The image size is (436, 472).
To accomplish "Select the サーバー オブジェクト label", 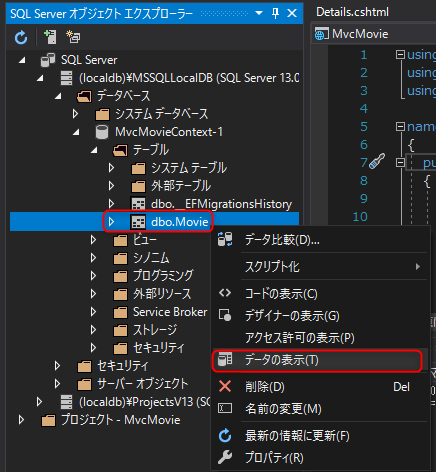I will (x=143, y=384).
